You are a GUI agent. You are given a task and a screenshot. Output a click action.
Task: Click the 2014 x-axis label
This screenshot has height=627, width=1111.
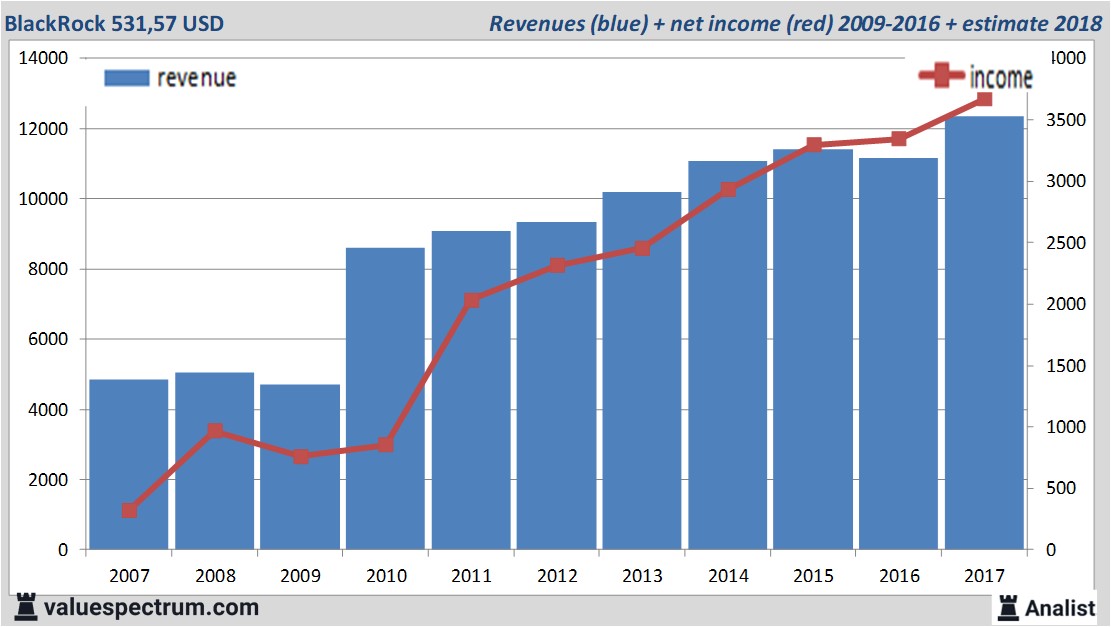coord(728,576)
